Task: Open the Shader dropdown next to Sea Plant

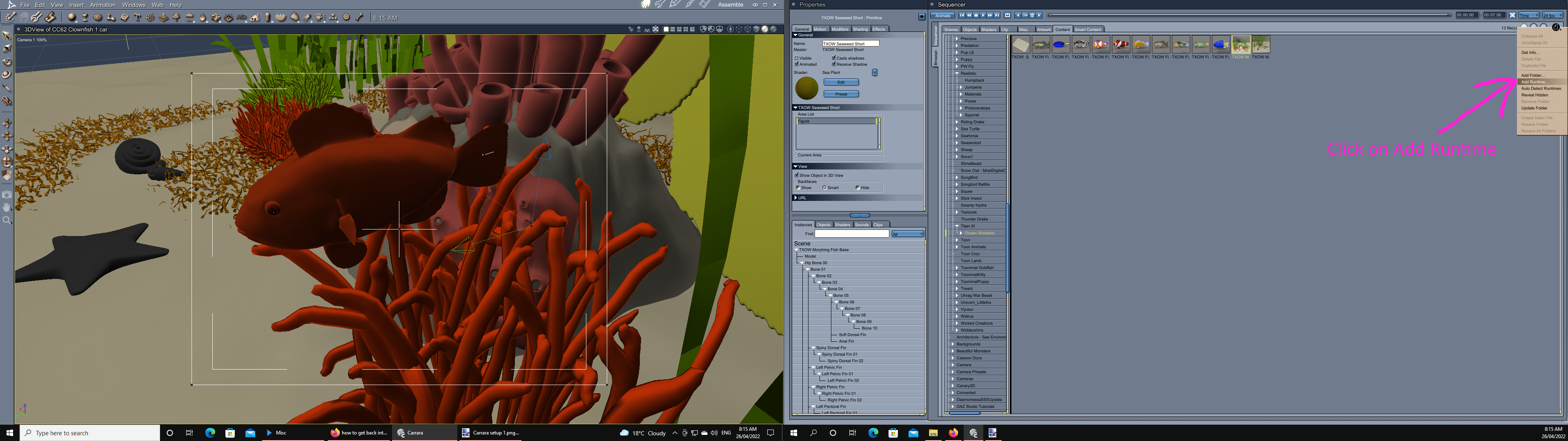Action: pyautogui.click(x=875, y=73)
